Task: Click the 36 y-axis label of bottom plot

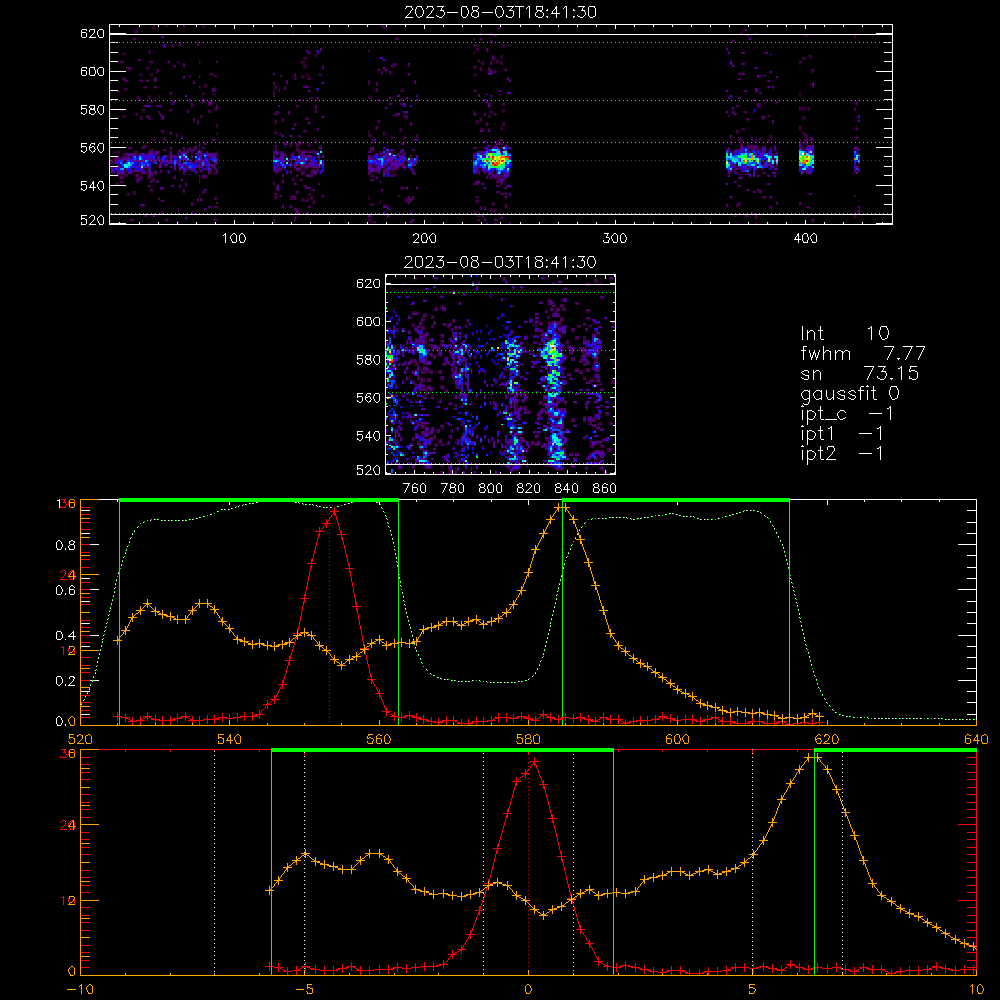Action: click(x=68, y=754)
